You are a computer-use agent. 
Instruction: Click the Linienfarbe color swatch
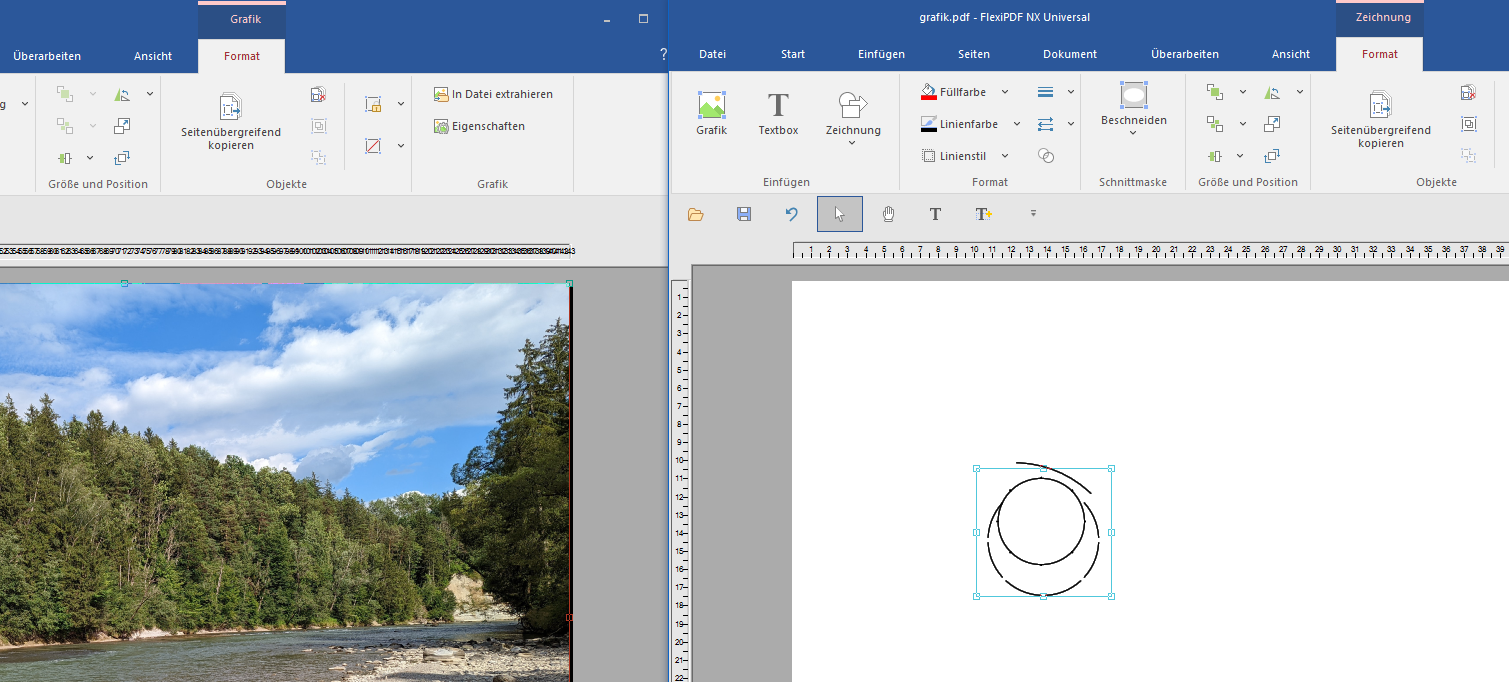[929, 125]
